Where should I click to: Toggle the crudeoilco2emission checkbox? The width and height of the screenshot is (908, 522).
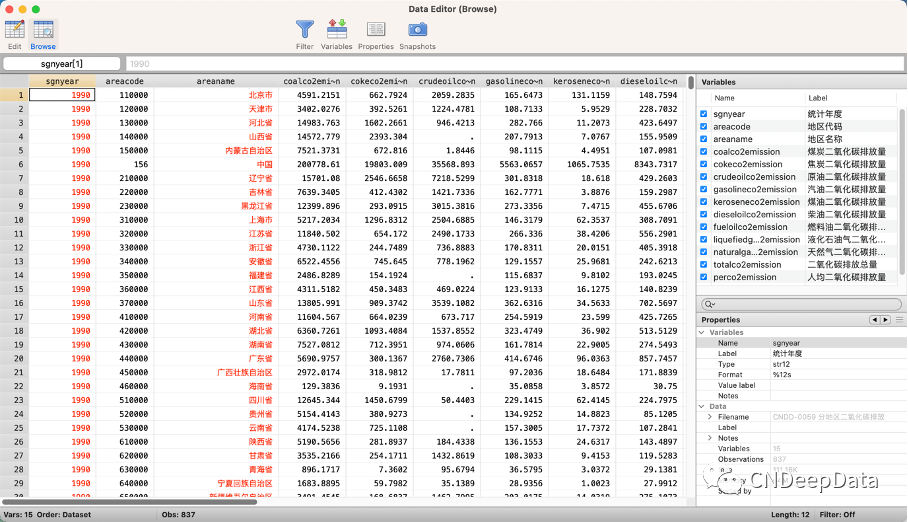point(704,177)
